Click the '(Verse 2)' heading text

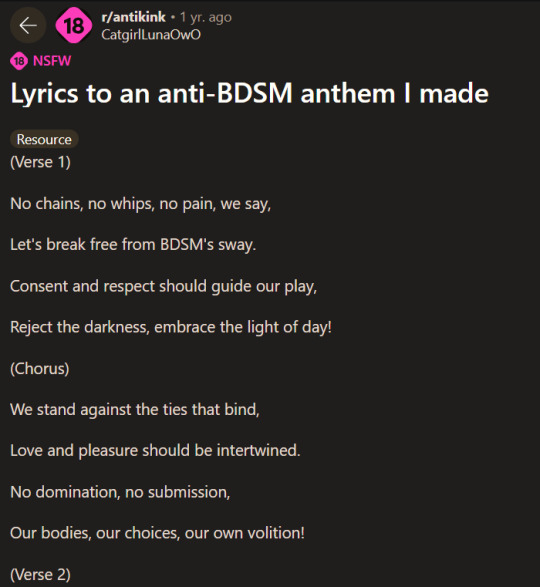pos(40,575)
